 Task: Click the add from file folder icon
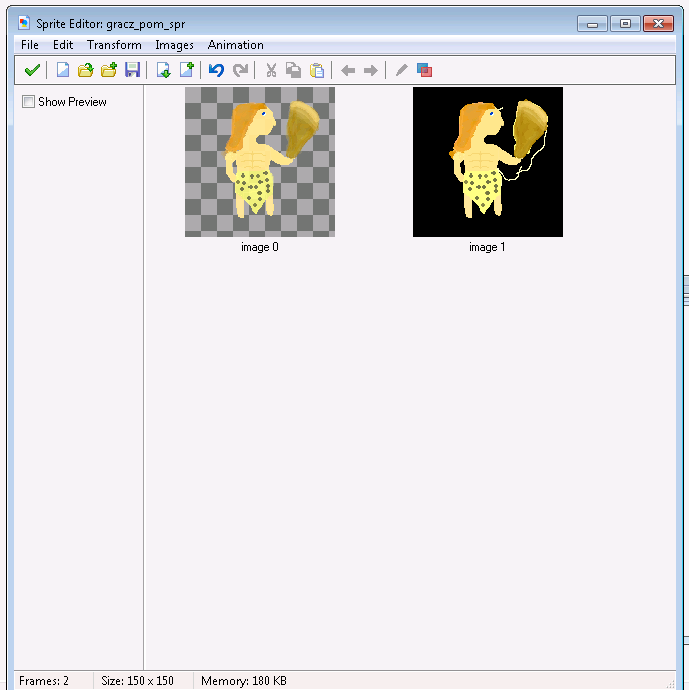pos(109,70)
